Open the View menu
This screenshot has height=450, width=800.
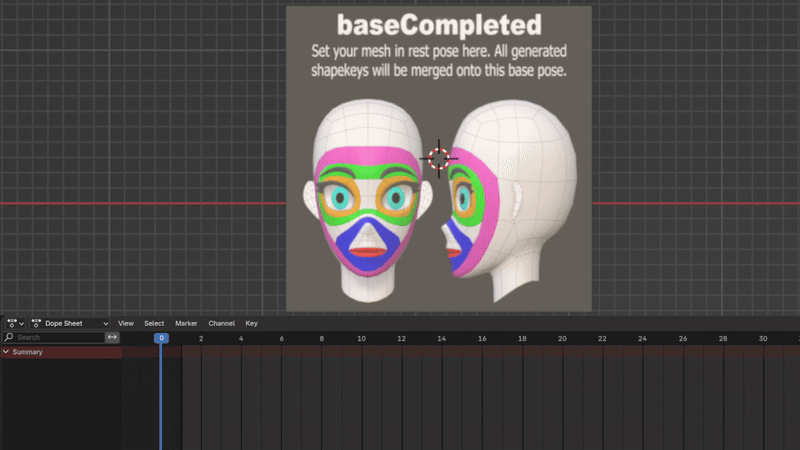(126, 323)
